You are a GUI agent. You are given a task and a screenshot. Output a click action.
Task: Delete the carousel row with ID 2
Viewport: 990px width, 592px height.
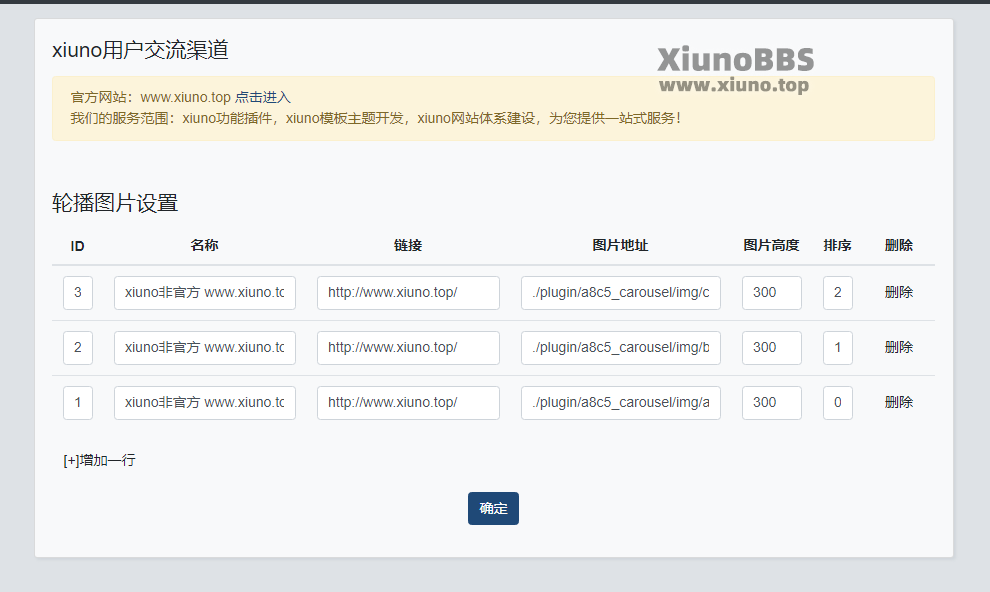(898, 347)
